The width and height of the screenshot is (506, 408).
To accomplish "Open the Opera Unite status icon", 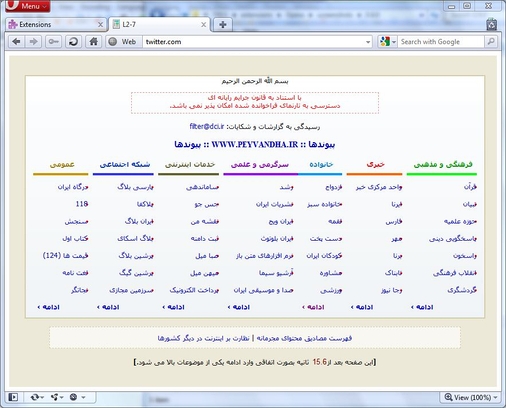I will pos(54,397).
